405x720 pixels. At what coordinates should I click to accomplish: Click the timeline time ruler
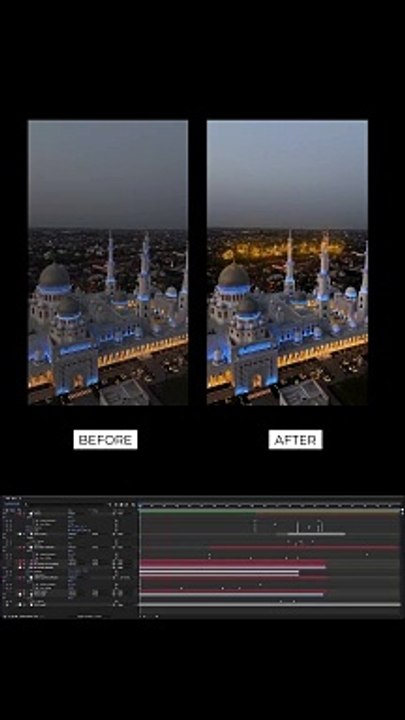point(270,505)
